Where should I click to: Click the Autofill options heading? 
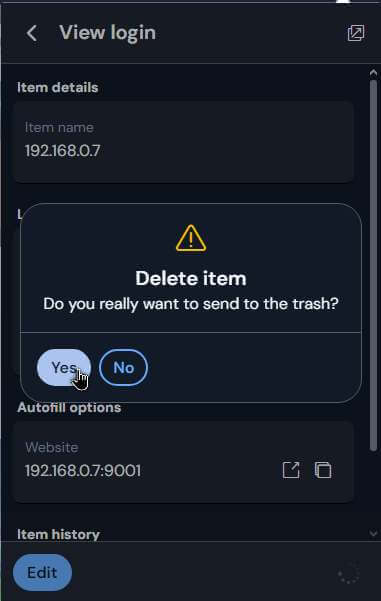point(69,407)
